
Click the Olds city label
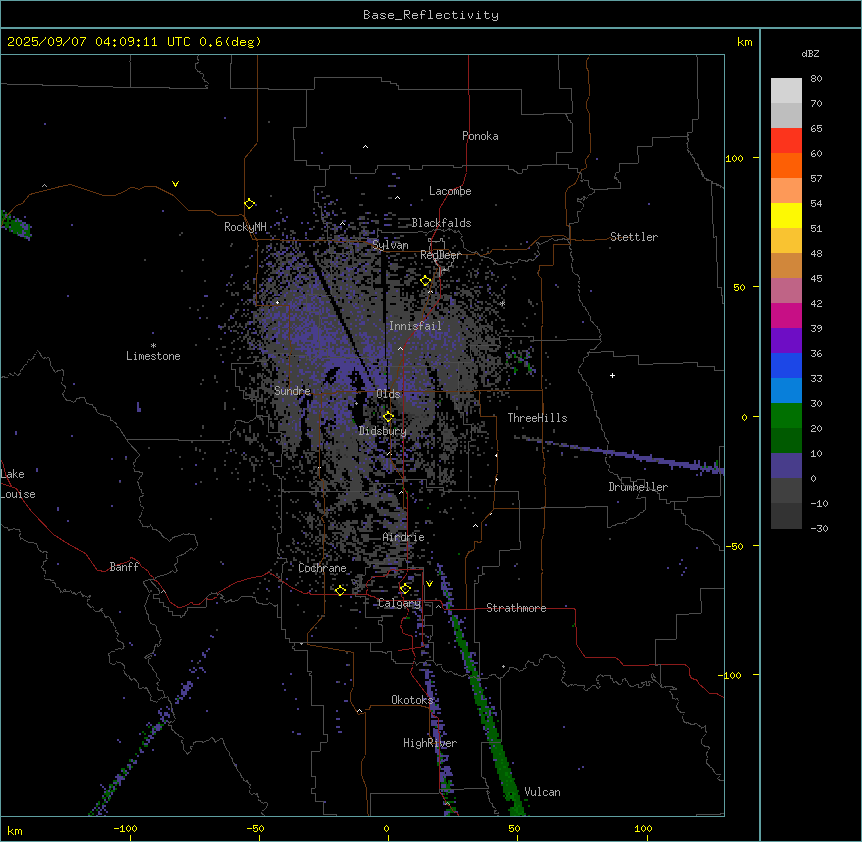click(388, 394)
